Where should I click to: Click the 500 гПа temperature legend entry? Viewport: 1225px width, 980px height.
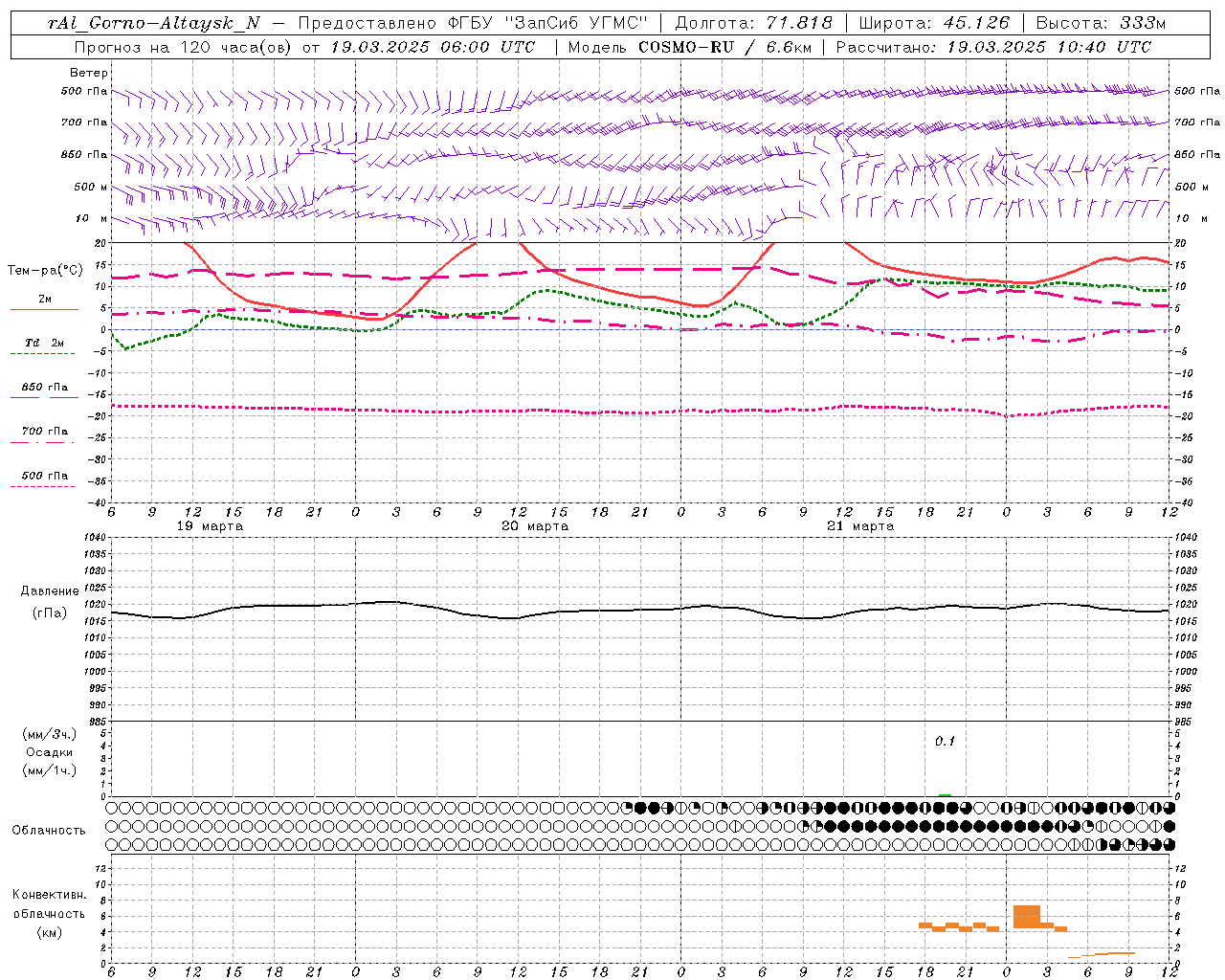[x=45, y=476]
